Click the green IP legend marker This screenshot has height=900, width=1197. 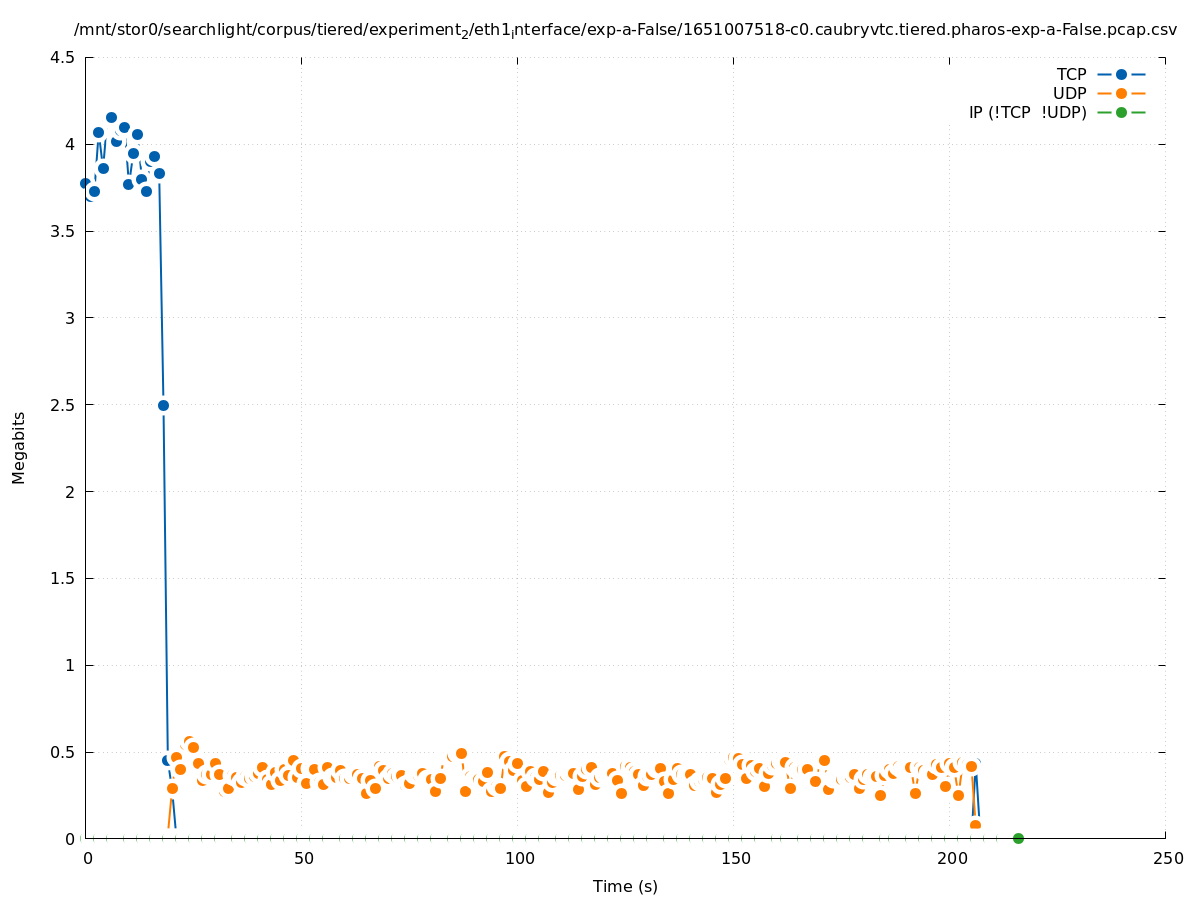[1121, 112]
